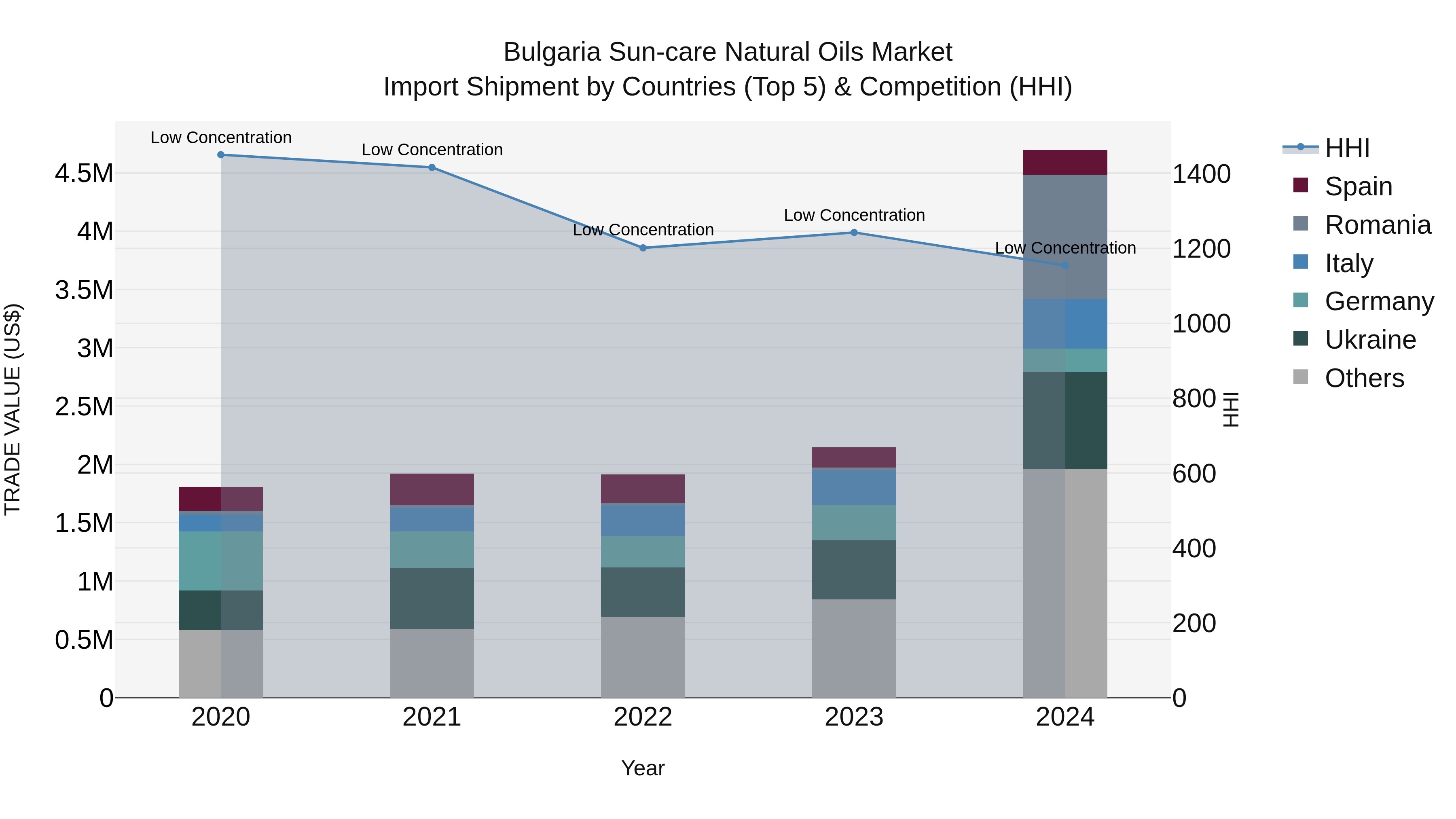The width and height of the screenshot is (1456, 819).
Task: Toggle the Spain legend entry
Action: [x=1342, y=186]
